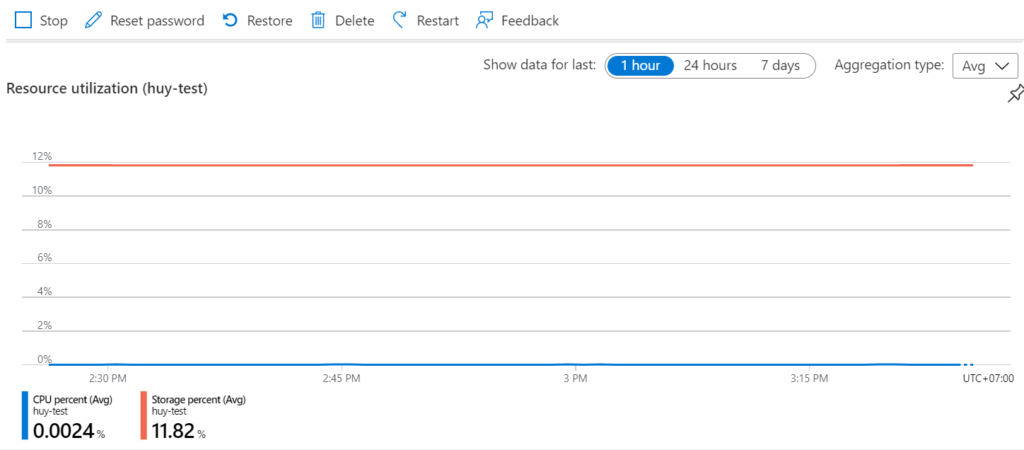Viewport: 1024px width, 450px height.
Task: Open the Aggregation type Avg dropdown
Action: (985, 66)
